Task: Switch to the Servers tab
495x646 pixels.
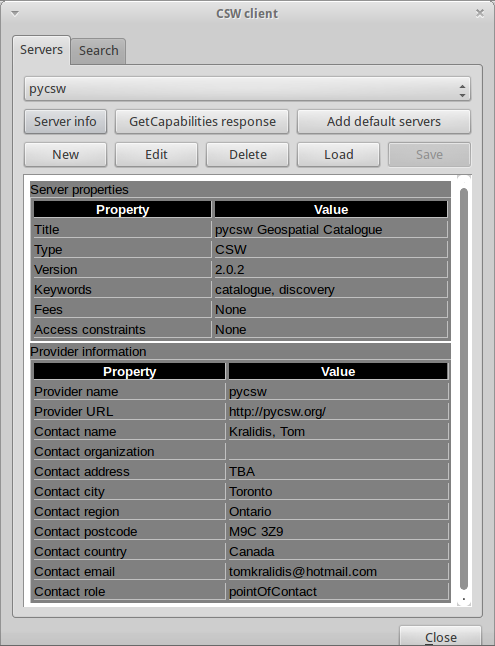Action: coord(41,50)
